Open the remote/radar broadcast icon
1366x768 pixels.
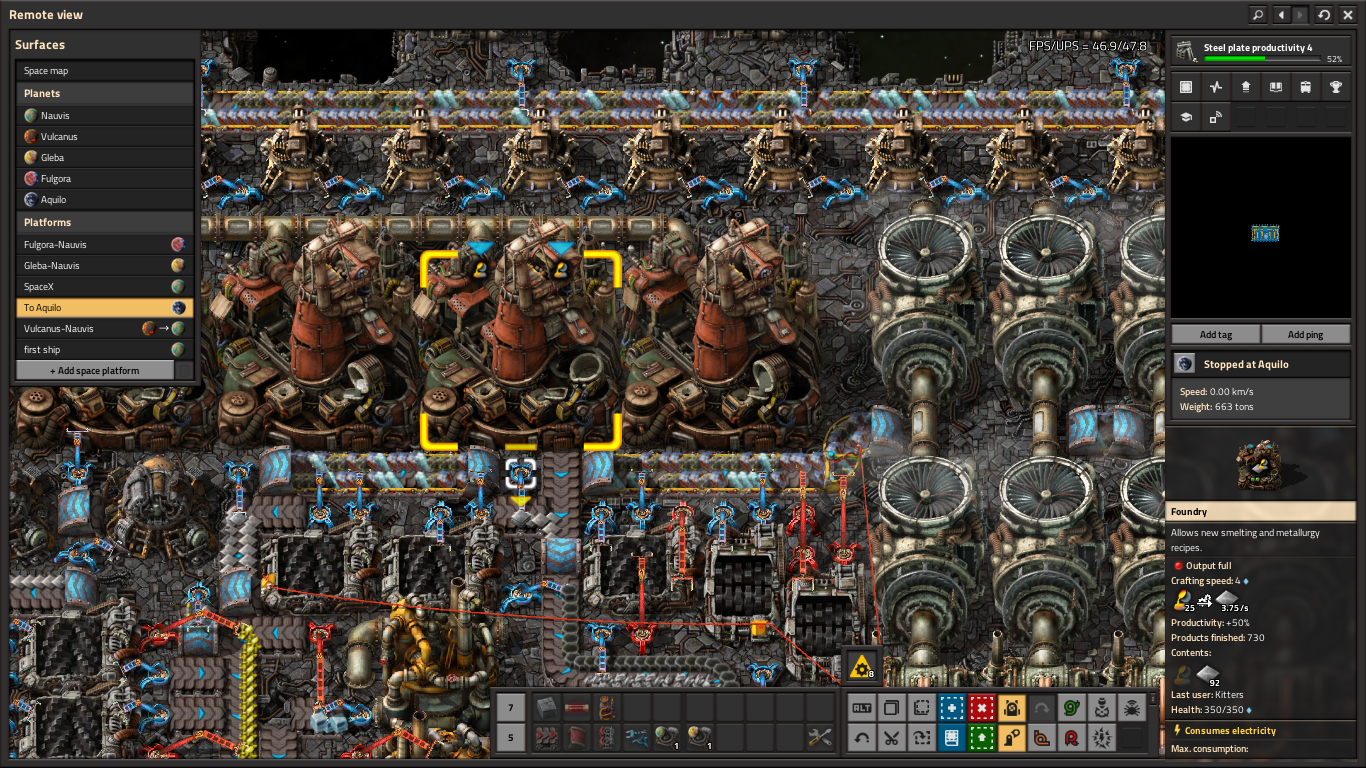[1216, 117]
